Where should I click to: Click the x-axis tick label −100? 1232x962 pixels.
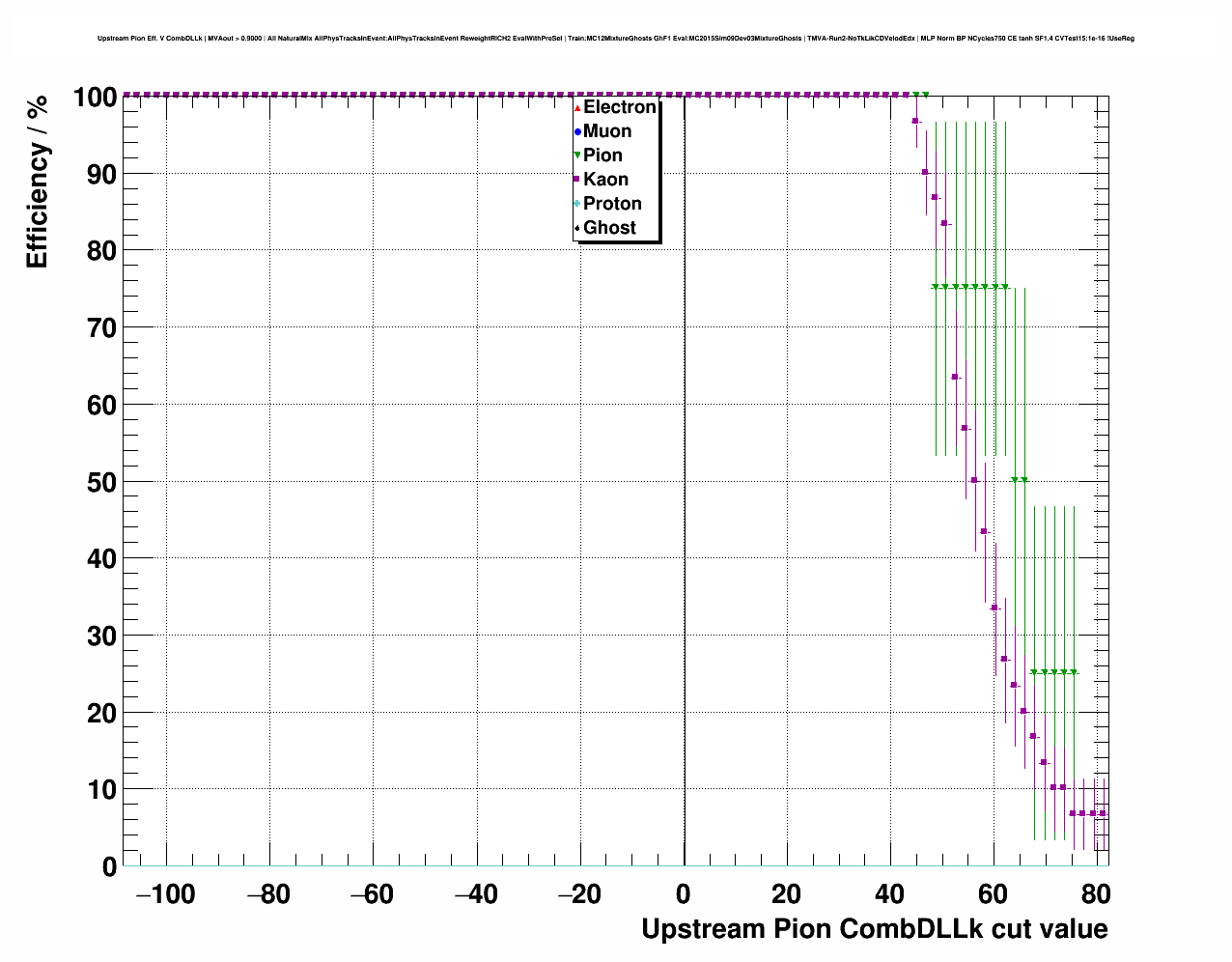pyautogui.click(x=165, y=894)
